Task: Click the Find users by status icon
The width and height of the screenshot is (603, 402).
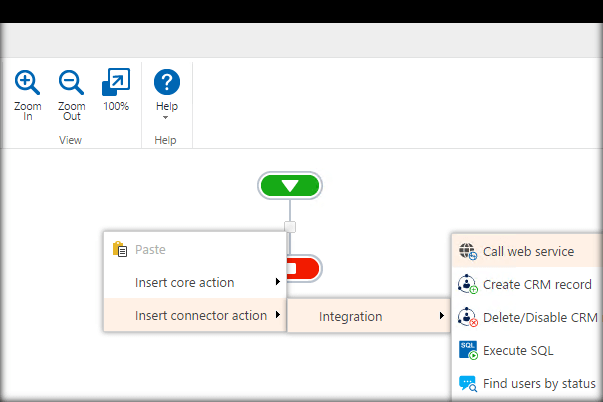Action: click(x=467, y=383)
